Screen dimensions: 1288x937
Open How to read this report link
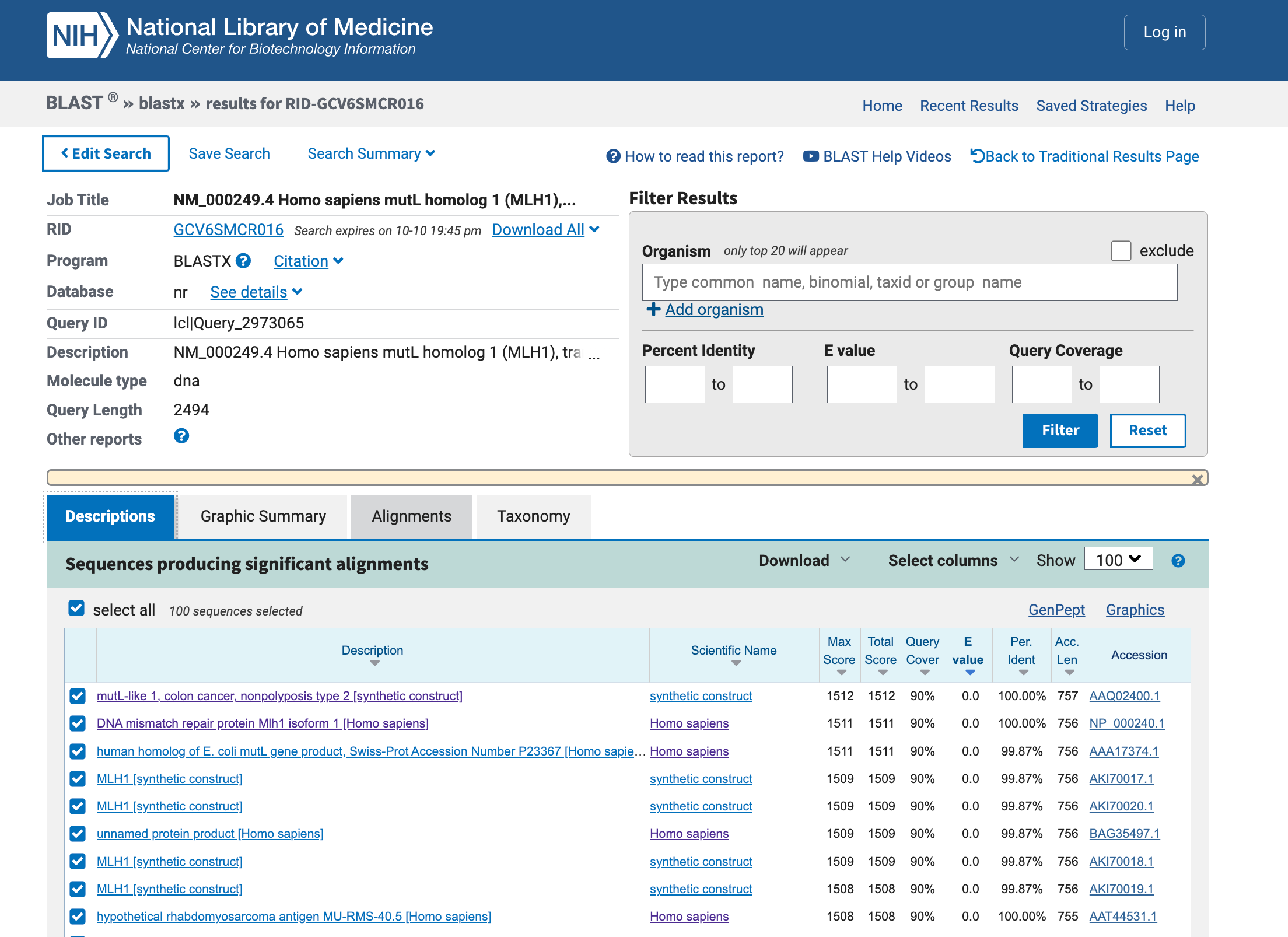695,156
